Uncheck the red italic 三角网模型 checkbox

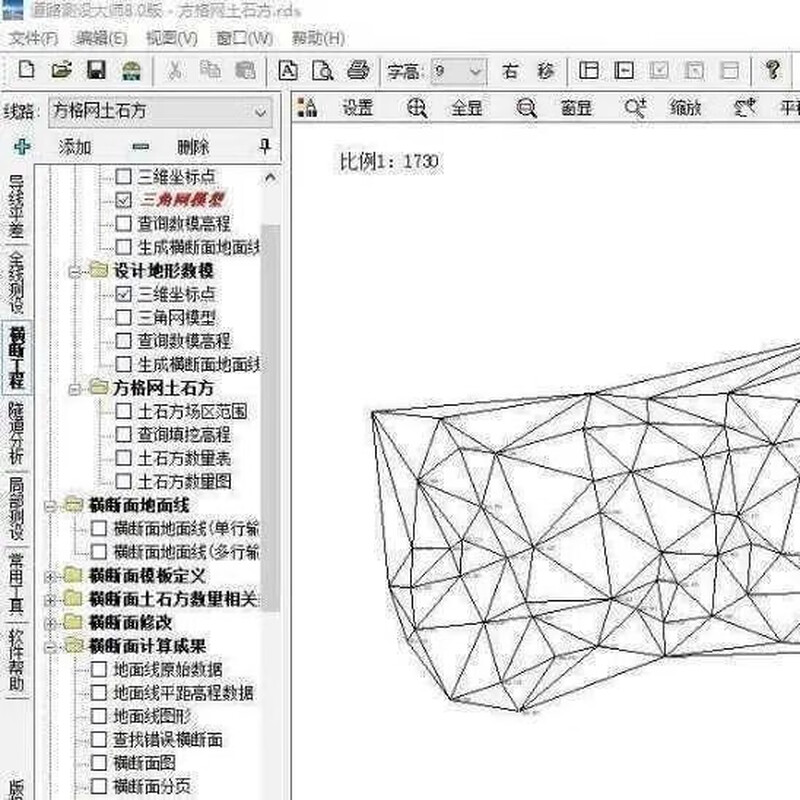(124, 200)
